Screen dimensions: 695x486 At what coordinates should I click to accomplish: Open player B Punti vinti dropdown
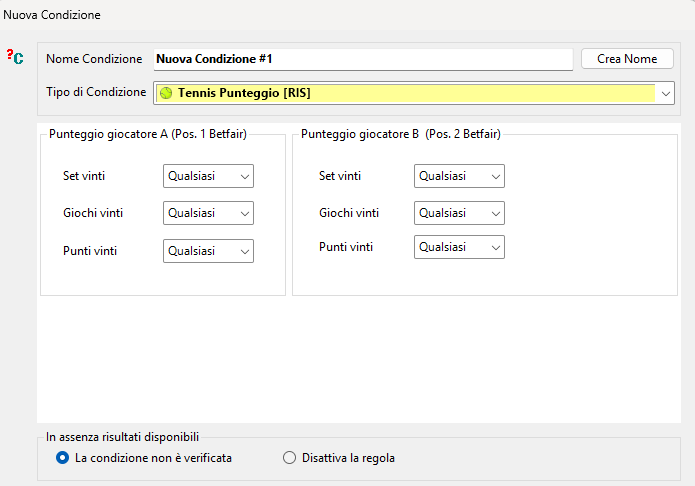pos(459,247)
